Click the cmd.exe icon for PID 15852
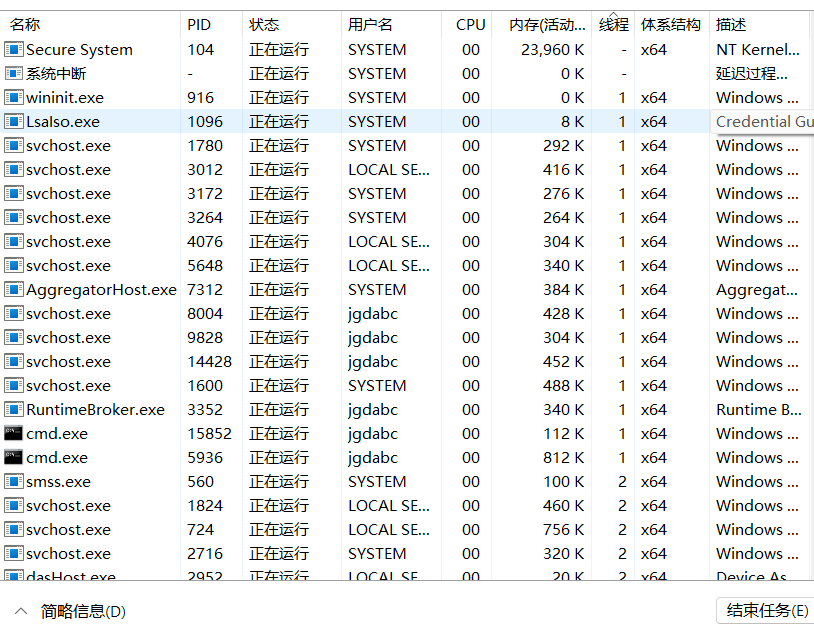The height and width of the screenshot is (636, 814). click(x=13, y=434)
